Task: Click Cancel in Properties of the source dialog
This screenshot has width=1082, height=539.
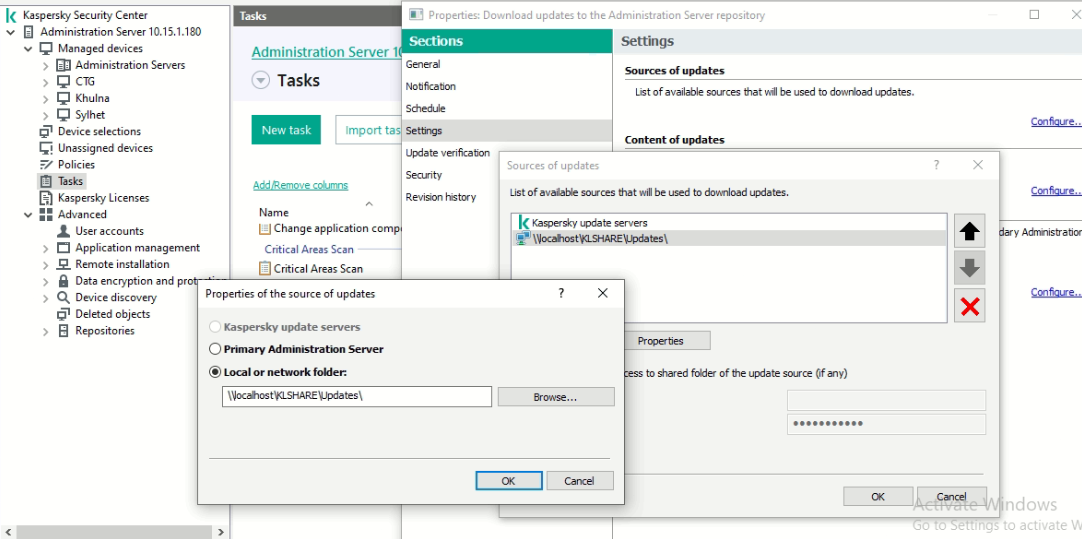Action: (x=579, y=481)
